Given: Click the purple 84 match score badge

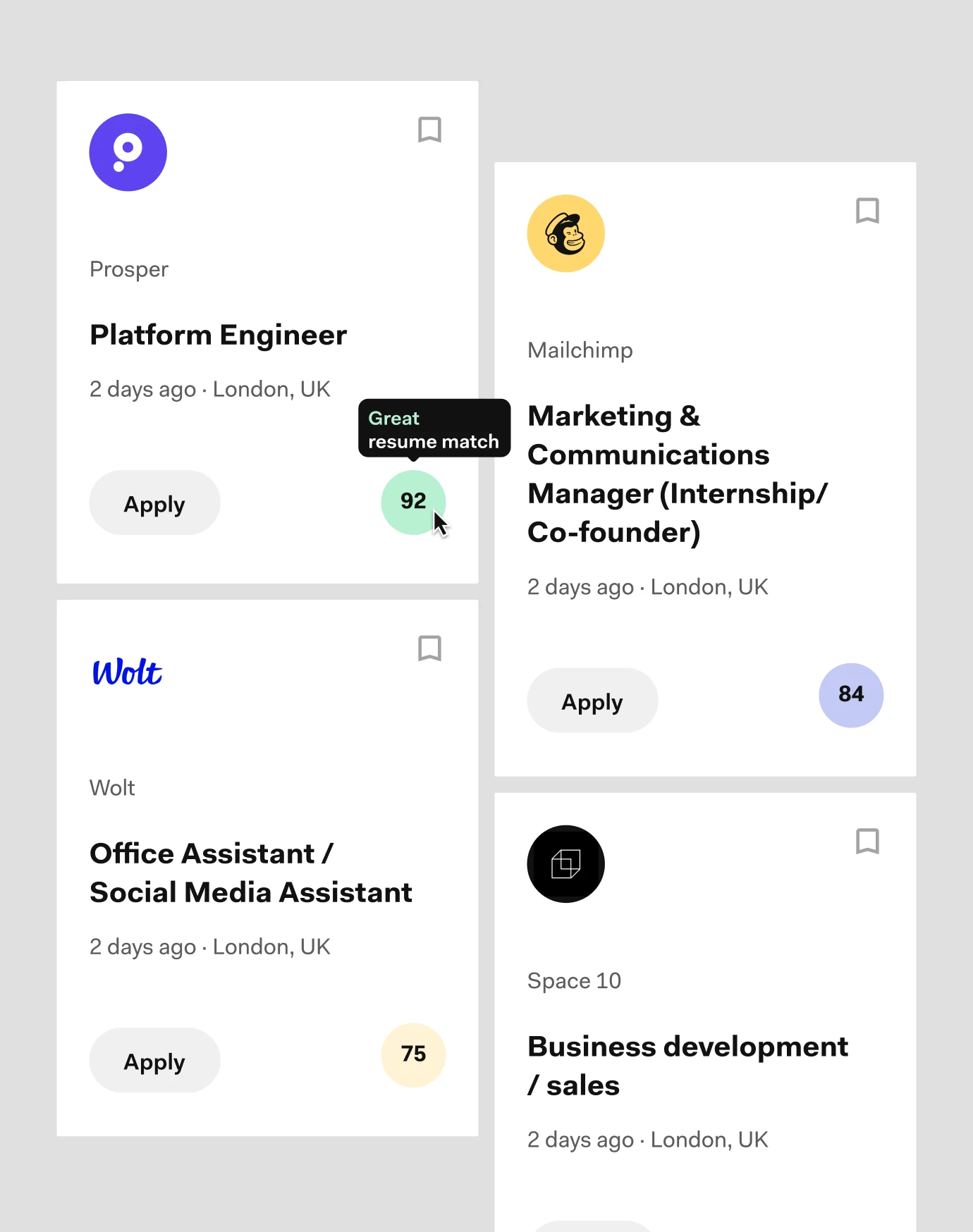Looking at the screenshot, I should (x=851, y=695).
